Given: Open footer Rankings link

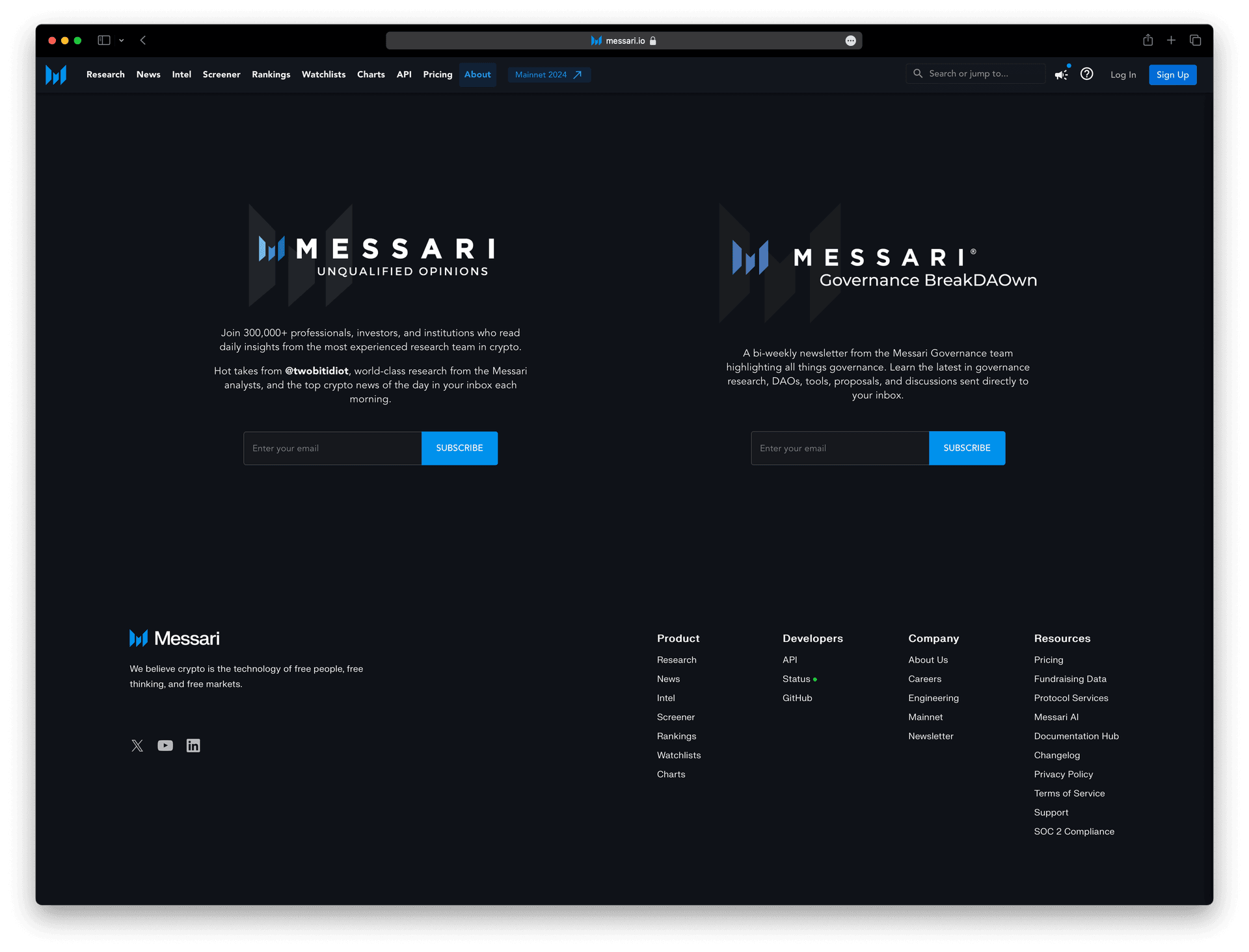Looking at the screenshot, I should click(677, 736).
